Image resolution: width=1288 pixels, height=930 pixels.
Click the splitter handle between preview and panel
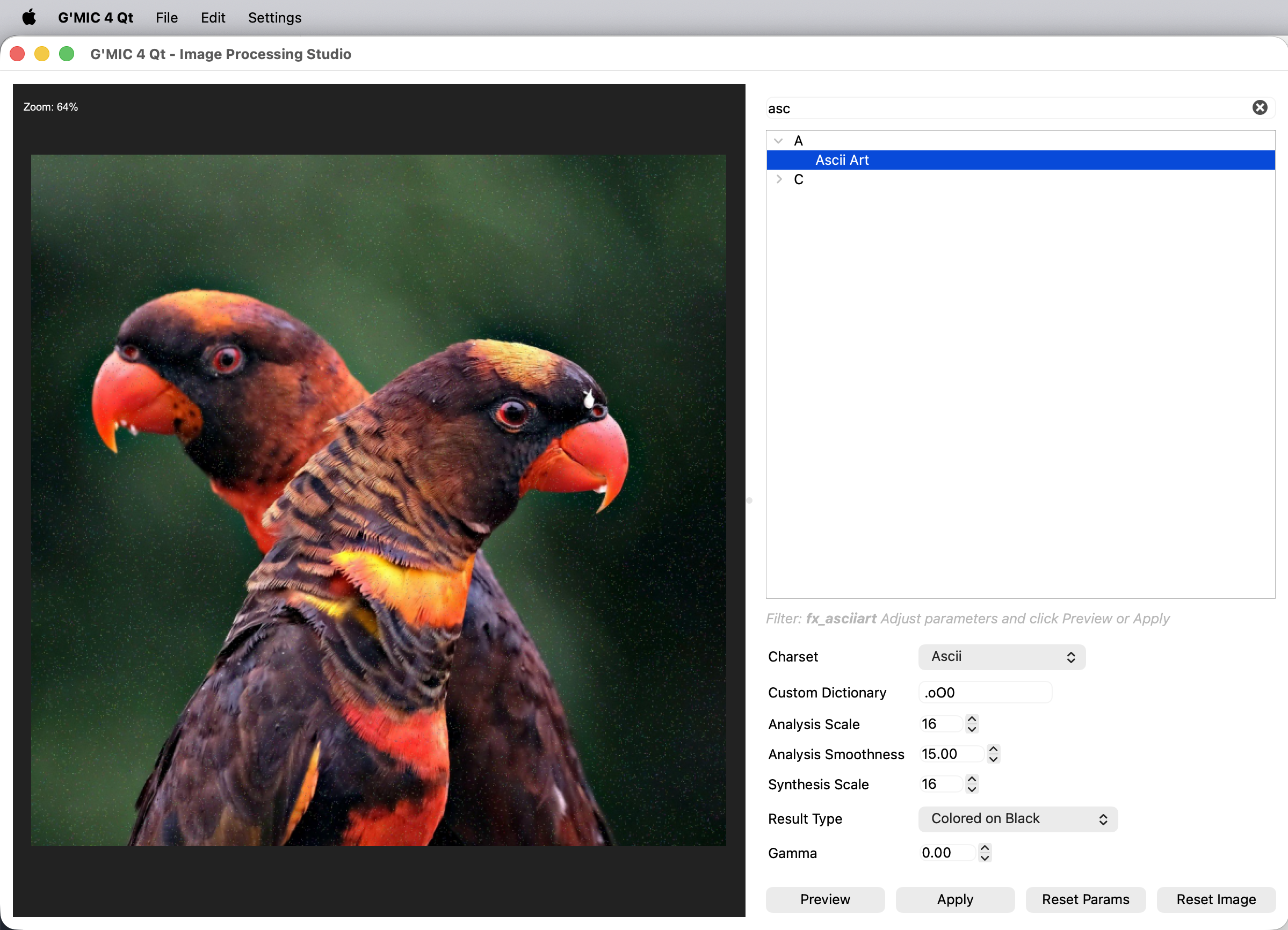coord(749,500)
